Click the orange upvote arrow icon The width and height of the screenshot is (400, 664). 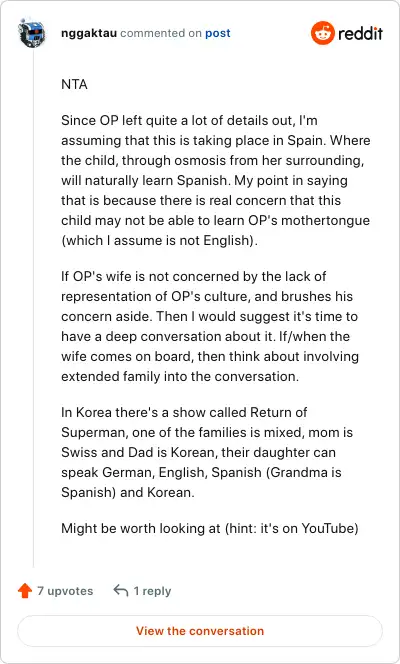coord(25,591)
